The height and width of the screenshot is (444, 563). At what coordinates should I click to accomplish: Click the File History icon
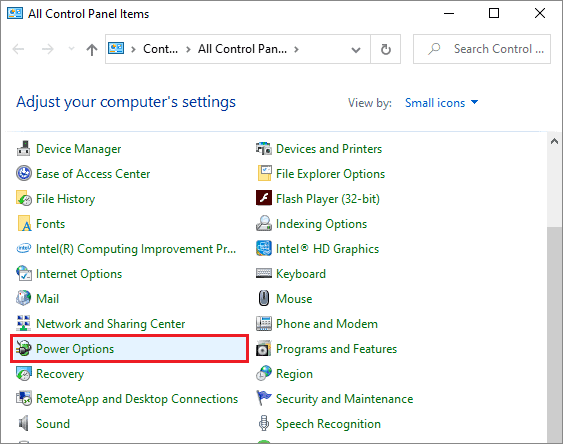(x=24, y=198)
